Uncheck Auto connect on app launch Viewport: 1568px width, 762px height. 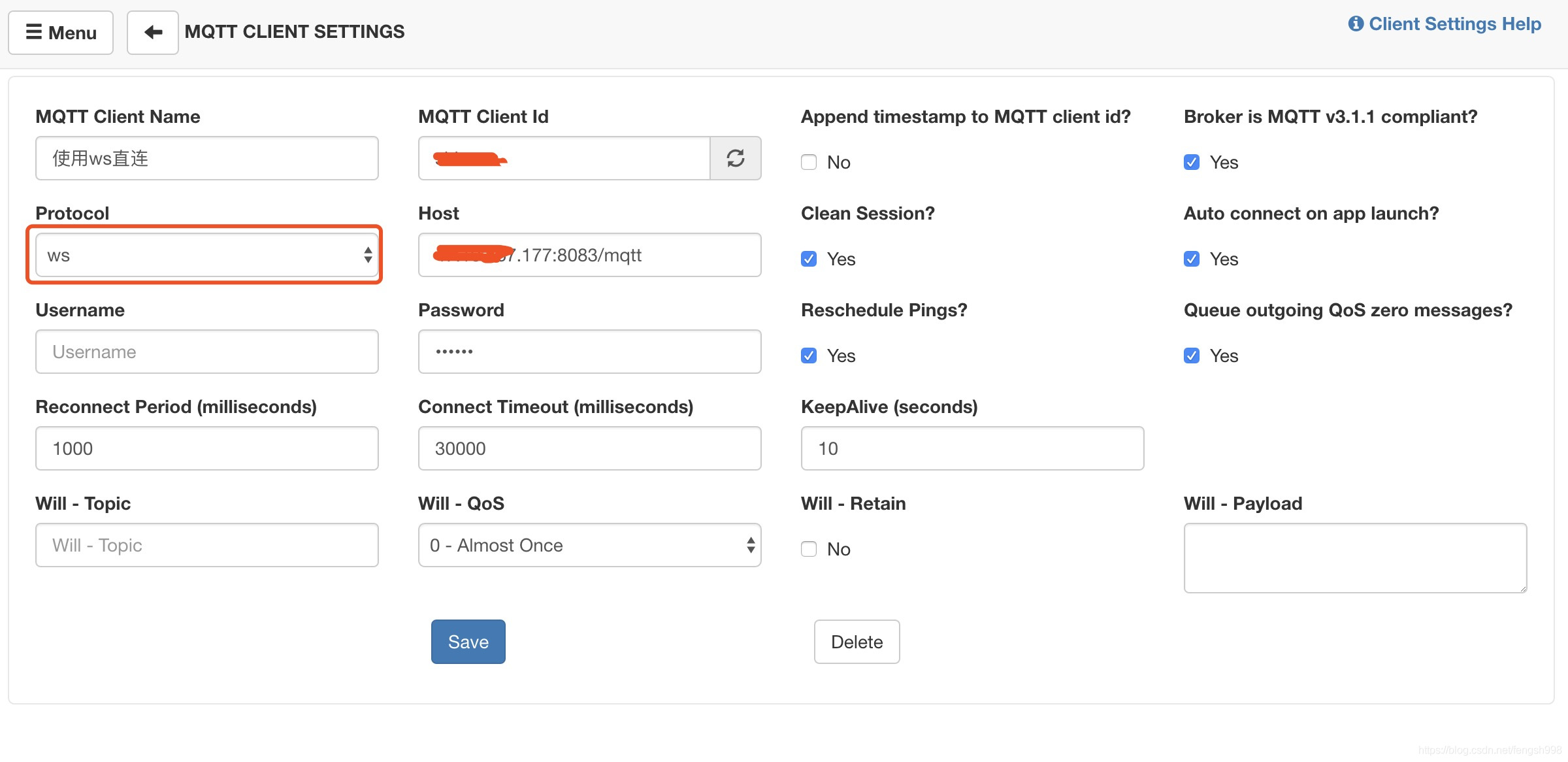click(x=1192, y=259)
